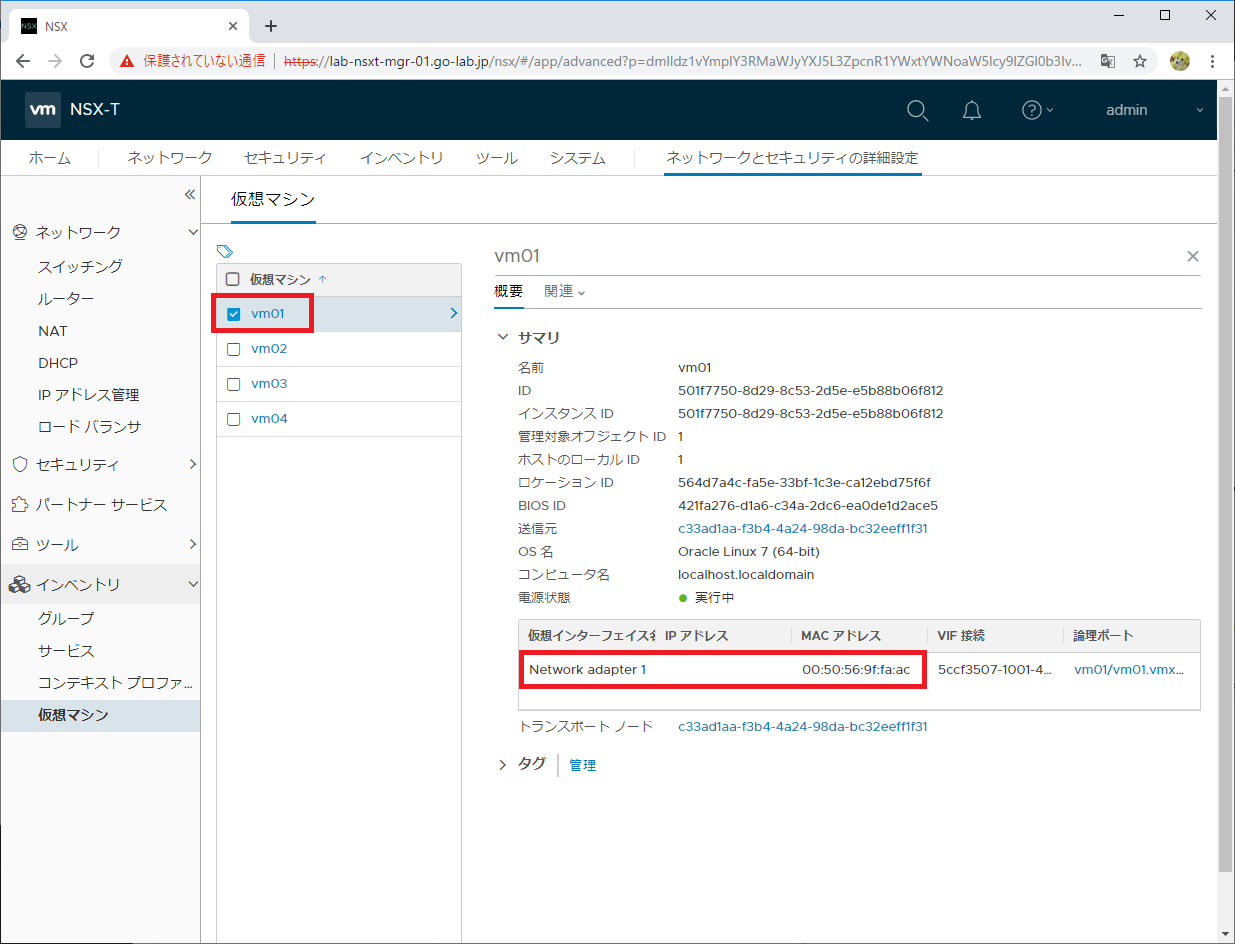Click the inventory cubes icon in sidebar
The height and width of the screenshot is (944, 1235).
[x=19, y=585]
